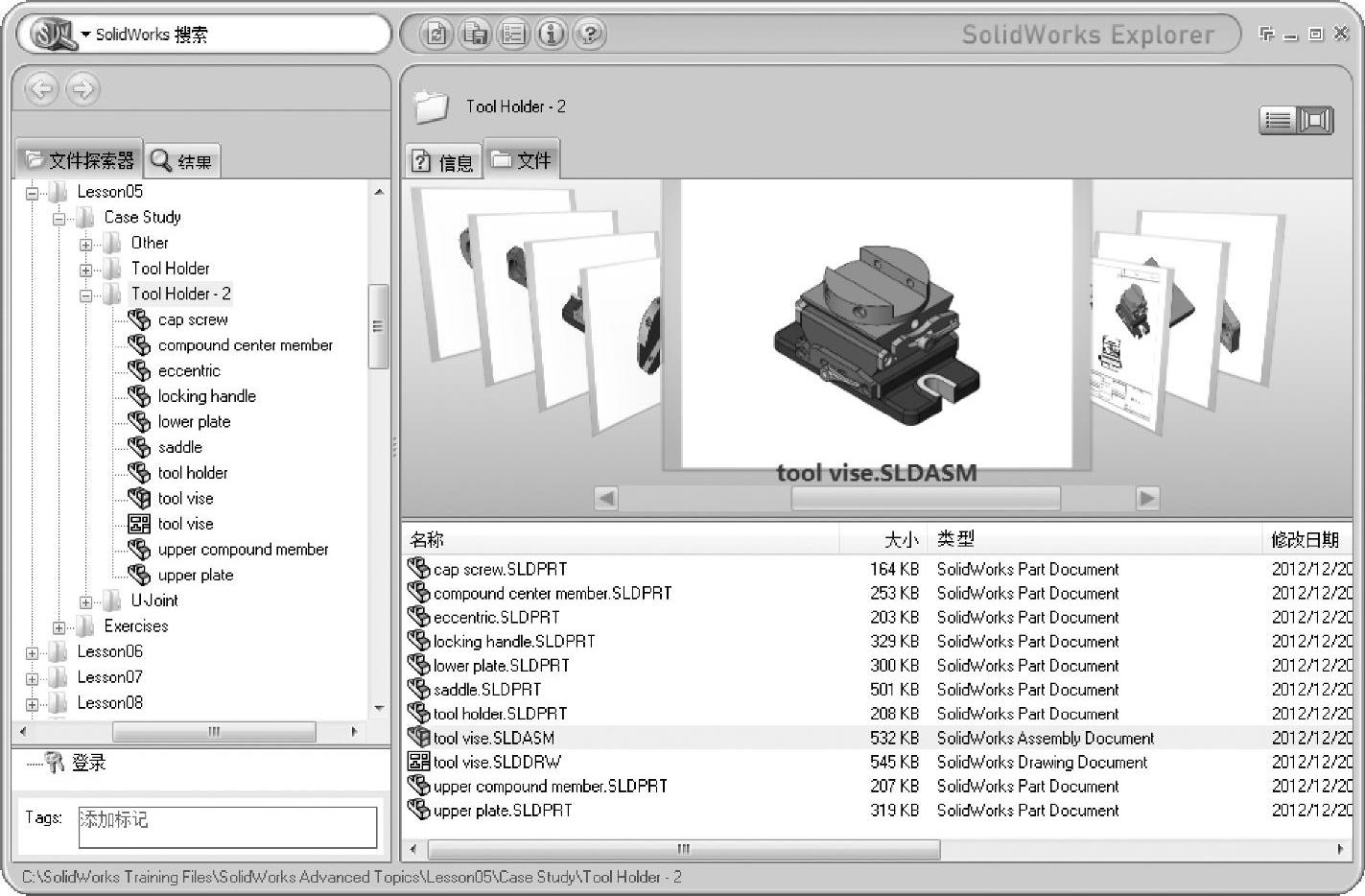This screenshot has height=896, width=1365.
Task: Open the SolidWorks search dropdown arrow
Action: point(85,35)
